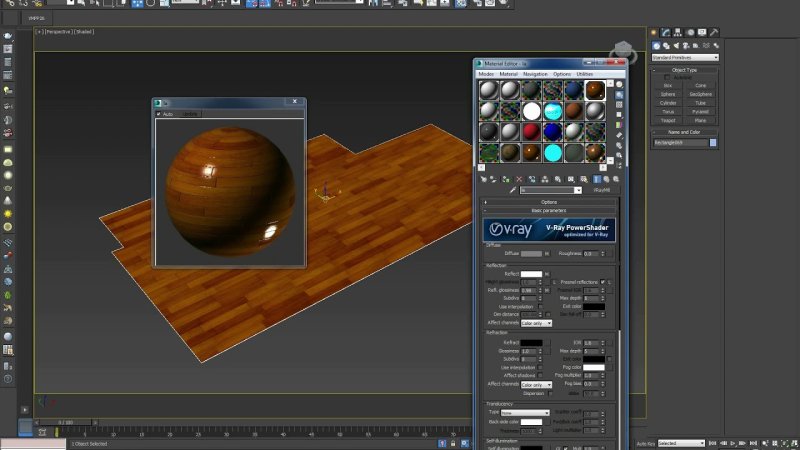Toggle AutoGrid checkbox

coord(667,78)
